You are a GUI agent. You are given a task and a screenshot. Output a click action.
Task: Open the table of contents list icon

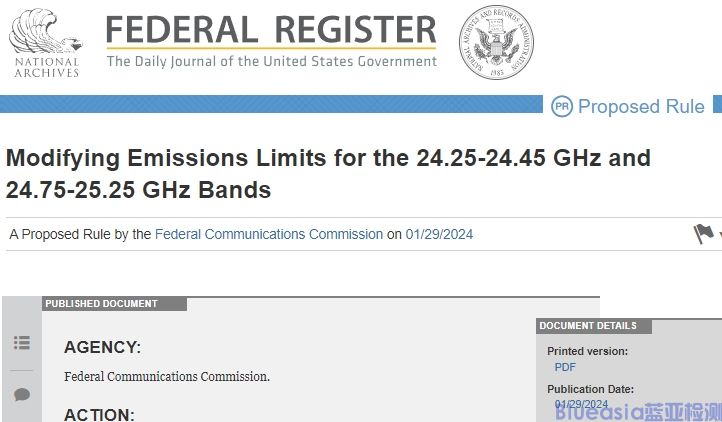point(21,343)
